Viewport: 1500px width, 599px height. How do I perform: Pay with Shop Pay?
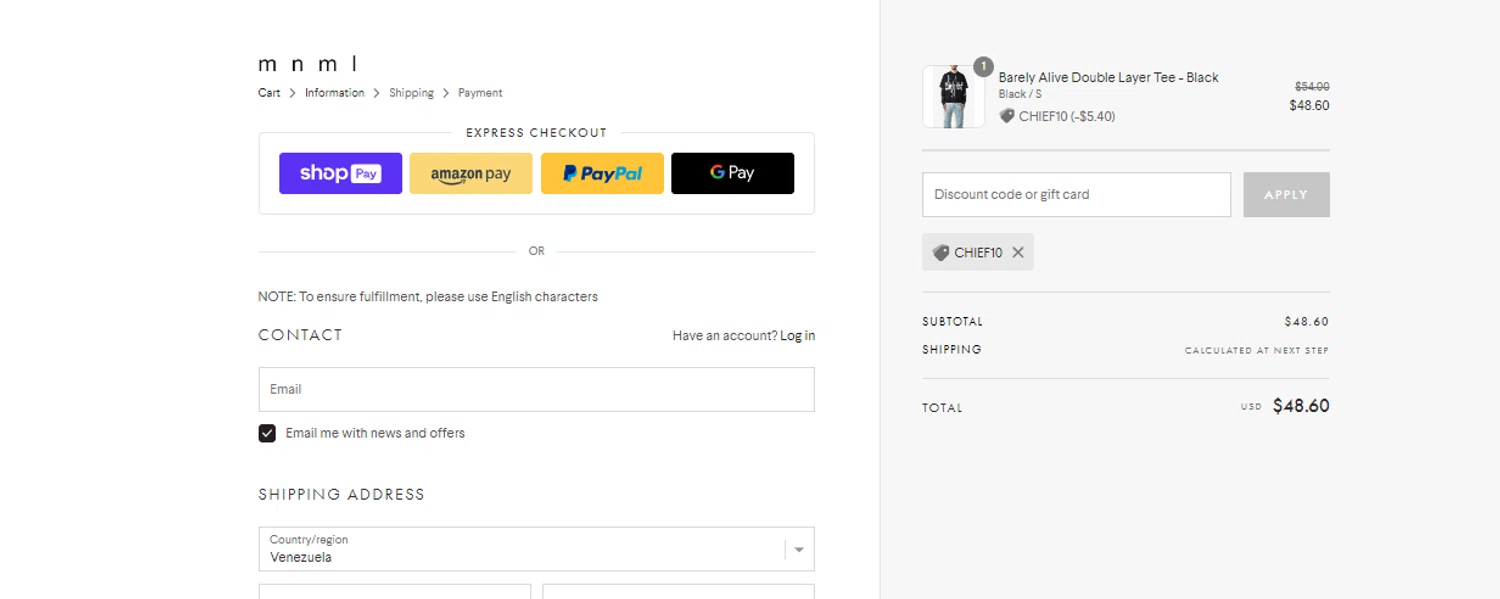(340, 173)
